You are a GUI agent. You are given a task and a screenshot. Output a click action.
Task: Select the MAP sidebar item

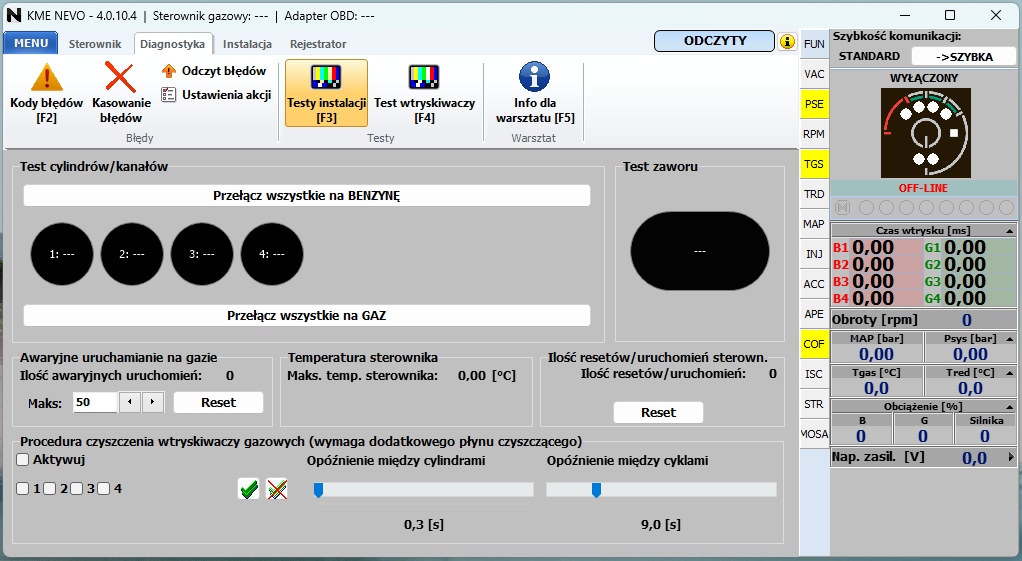point(814,224)
